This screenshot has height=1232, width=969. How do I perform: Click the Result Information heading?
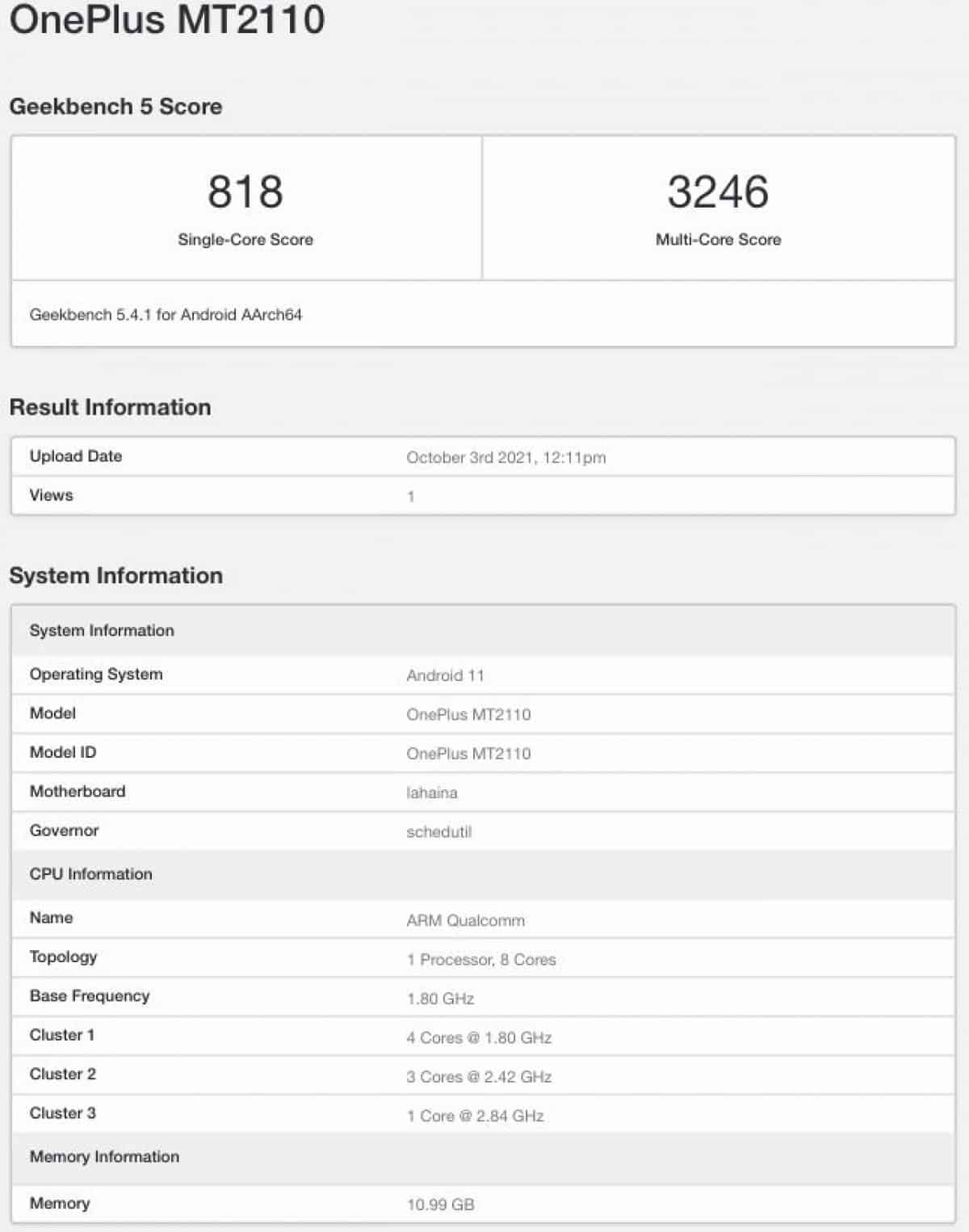pyautogui.click(x=110, y=407)
